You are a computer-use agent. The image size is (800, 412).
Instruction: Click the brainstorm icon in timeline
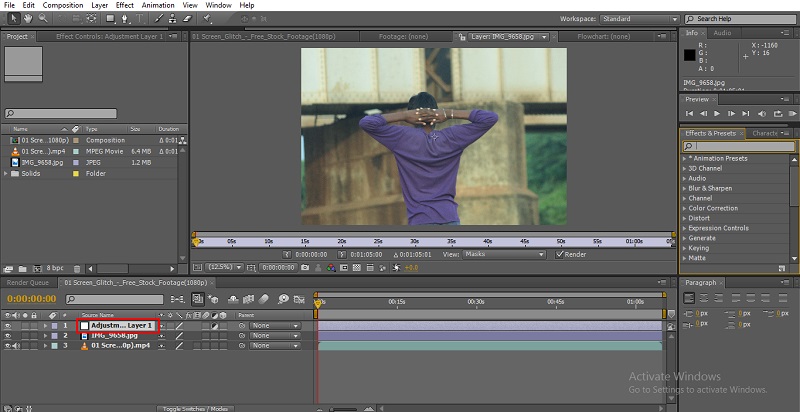coord(283,299)
